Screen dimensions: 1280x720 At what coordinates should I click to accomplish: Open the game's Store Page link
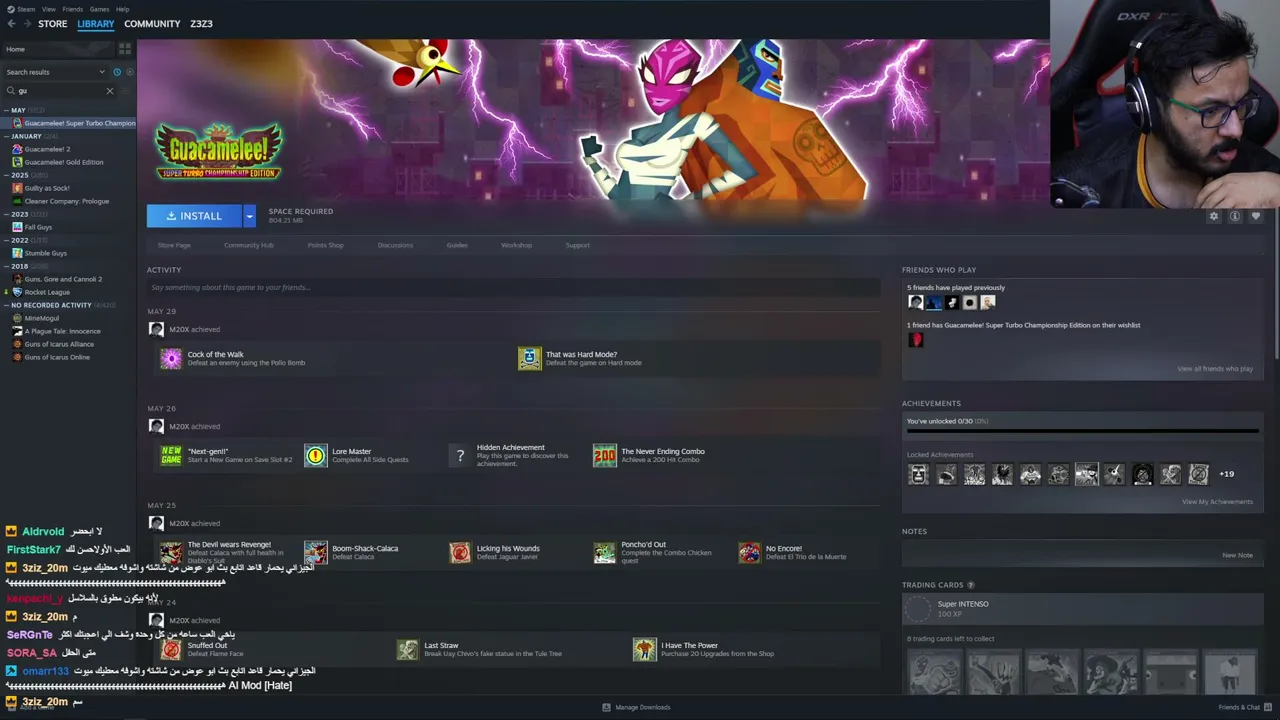pos(174,245)
